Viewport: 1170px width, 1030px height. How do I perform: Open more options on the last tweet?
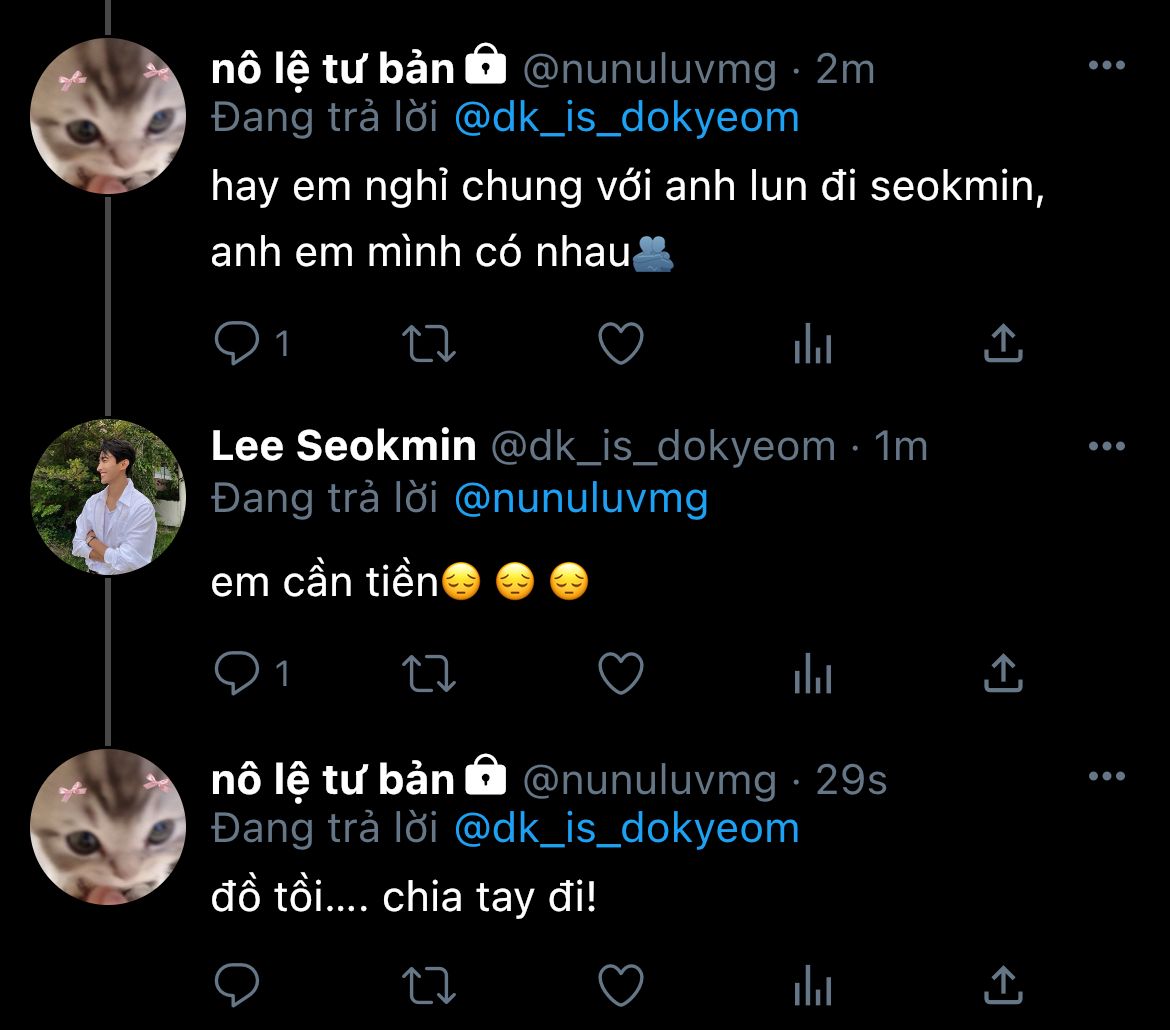[1106, 777]
